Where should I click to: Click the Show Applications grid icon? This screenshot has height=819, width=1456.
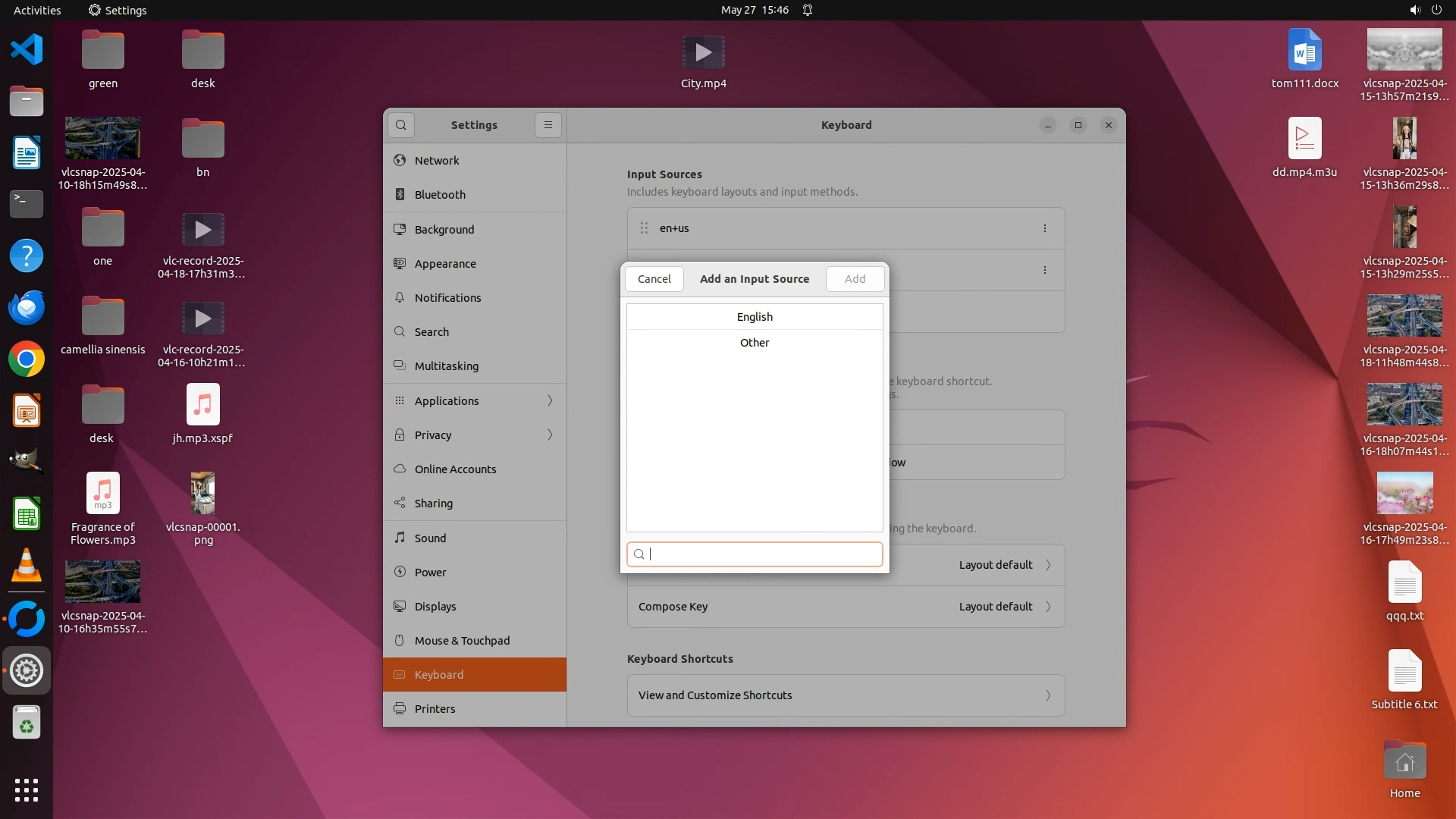coord(27,790)
